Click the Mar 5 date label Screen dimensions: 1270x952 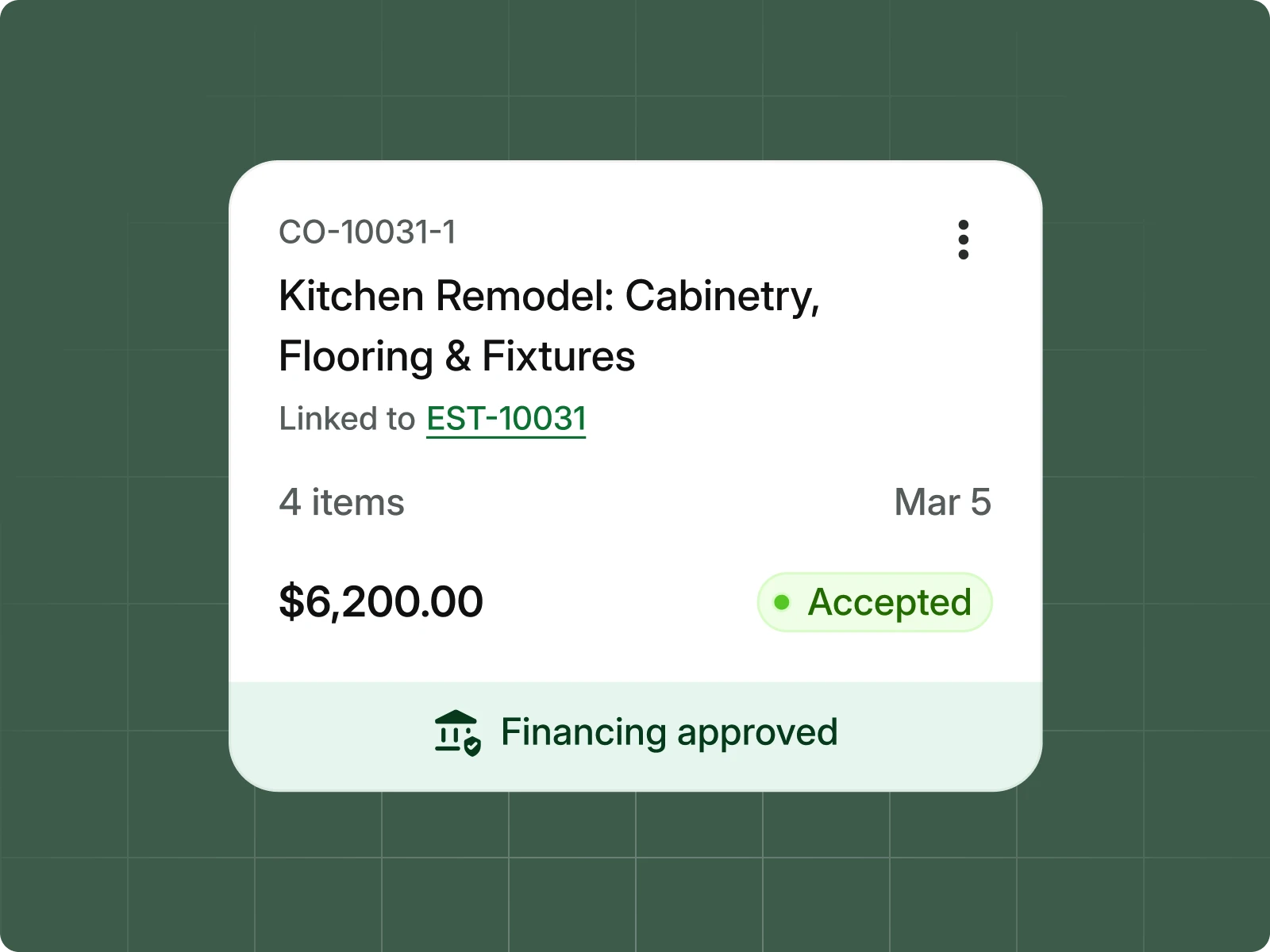[x=942, y=502]
